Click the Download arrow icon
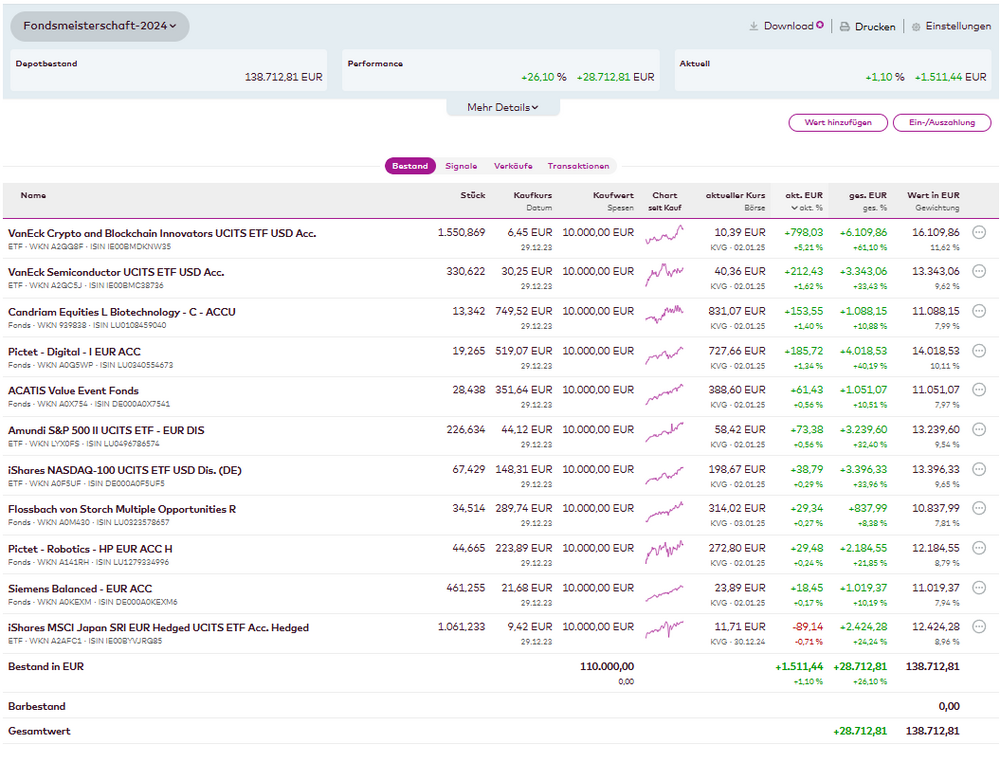The image size is (1000, 762). click(x=754, y=27)
